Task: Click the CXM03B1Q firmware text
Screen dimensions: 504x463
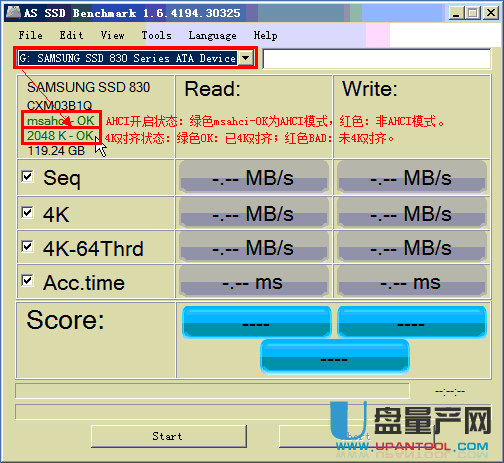Action: pyautogui.click(x=59, y=106)
